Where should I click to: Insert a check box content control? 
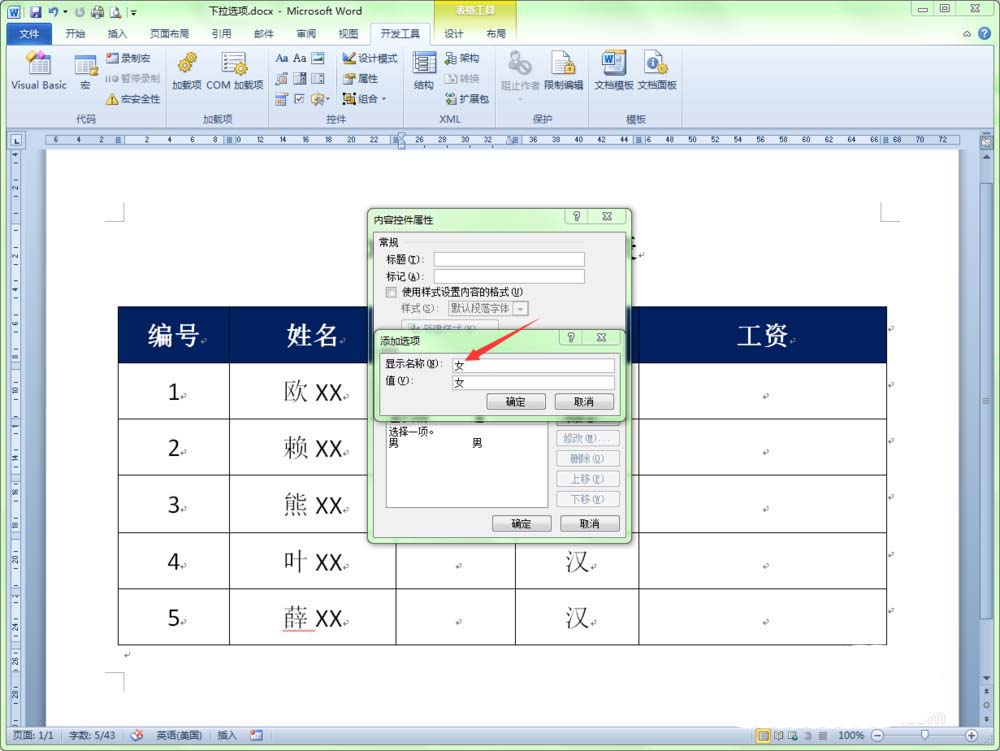point(300,99)
